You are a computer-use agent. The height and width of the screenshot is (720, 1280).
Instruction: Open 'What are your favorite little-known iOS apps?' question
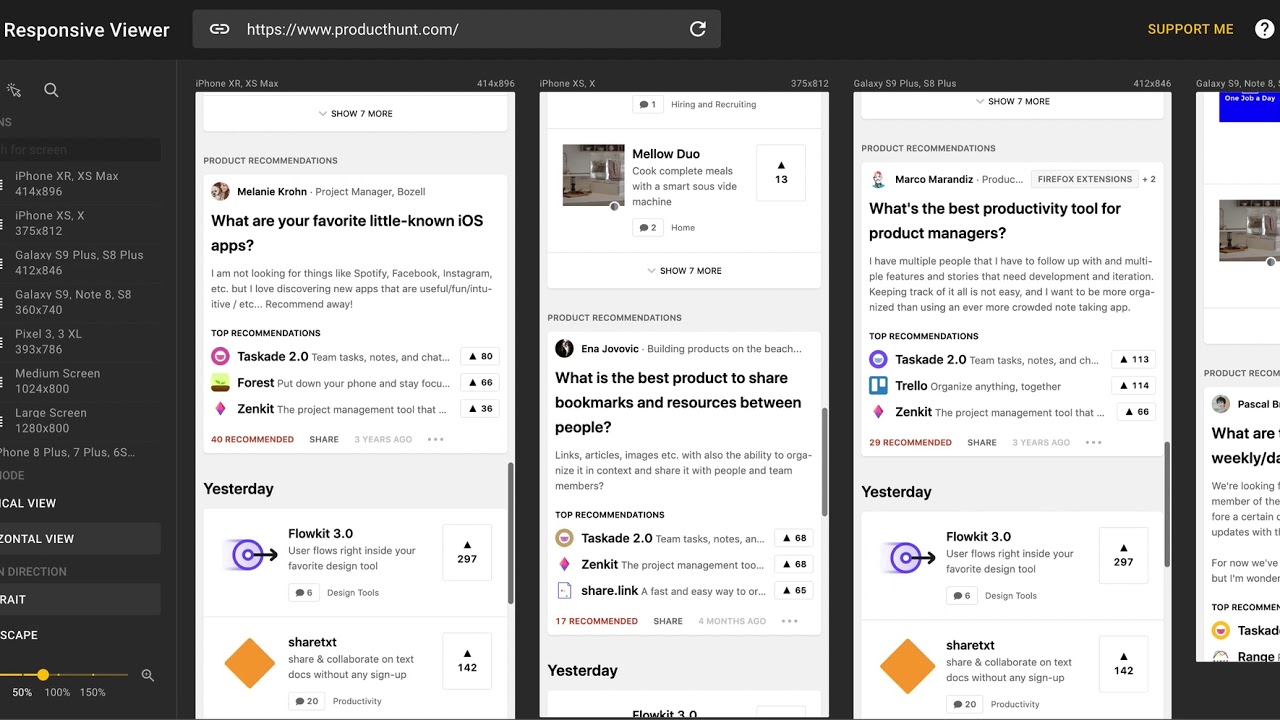tap(347, 233)
